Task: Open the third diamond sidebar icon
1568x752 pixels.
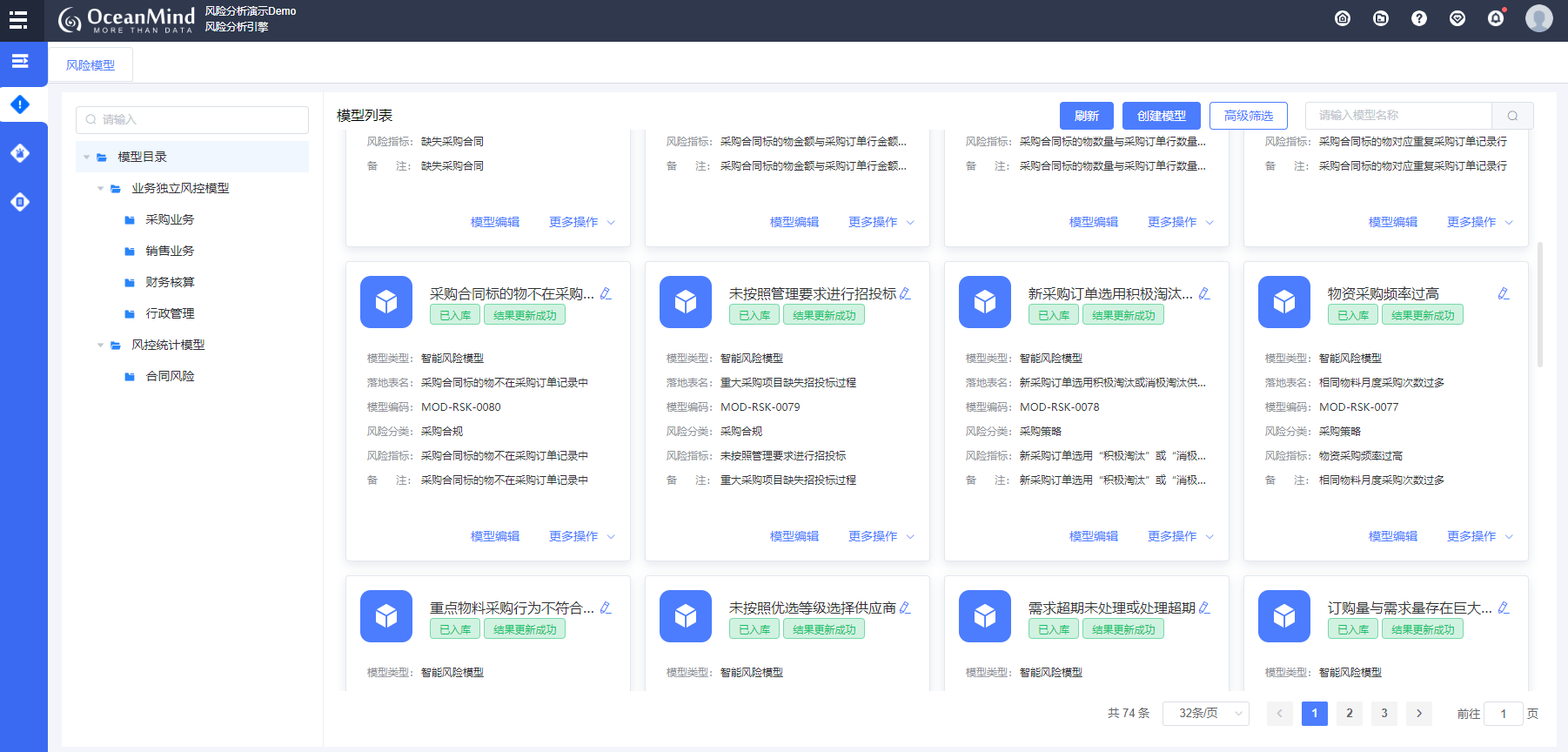Action: [x=20, y=202]
